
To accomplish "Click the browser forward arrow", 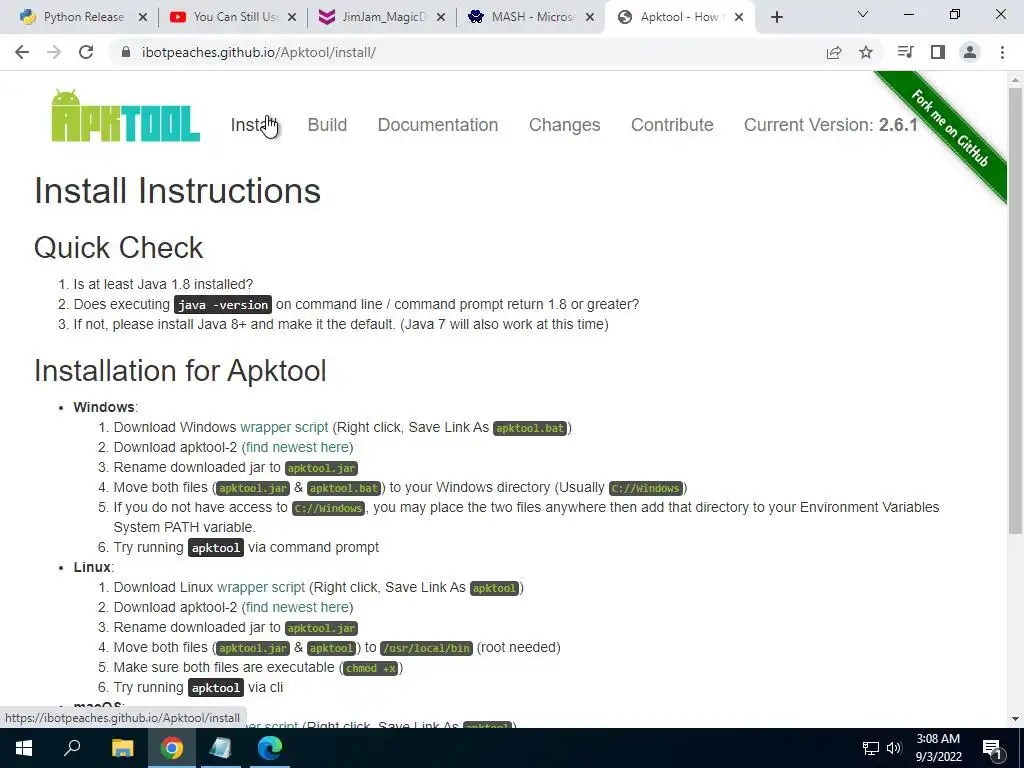I will (x=54, y=52).
